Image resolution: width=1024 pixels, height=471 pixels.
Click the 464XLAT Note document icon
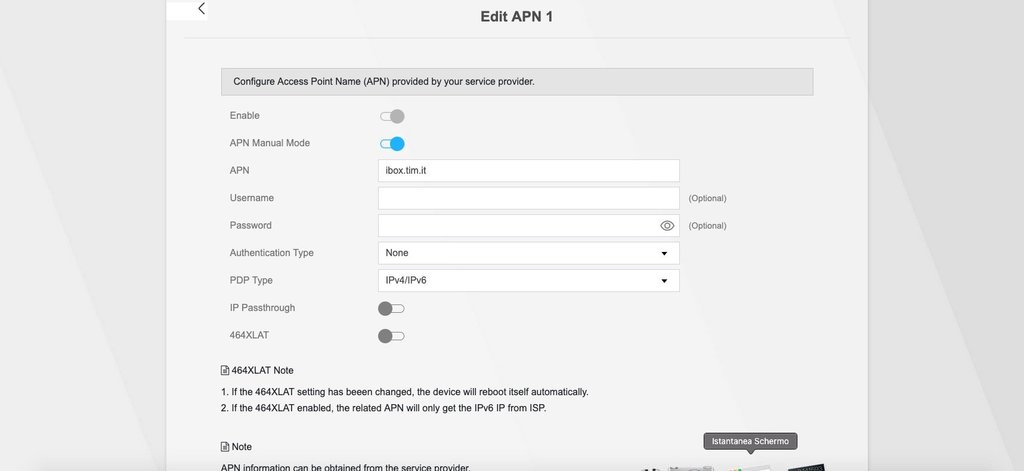225,370
